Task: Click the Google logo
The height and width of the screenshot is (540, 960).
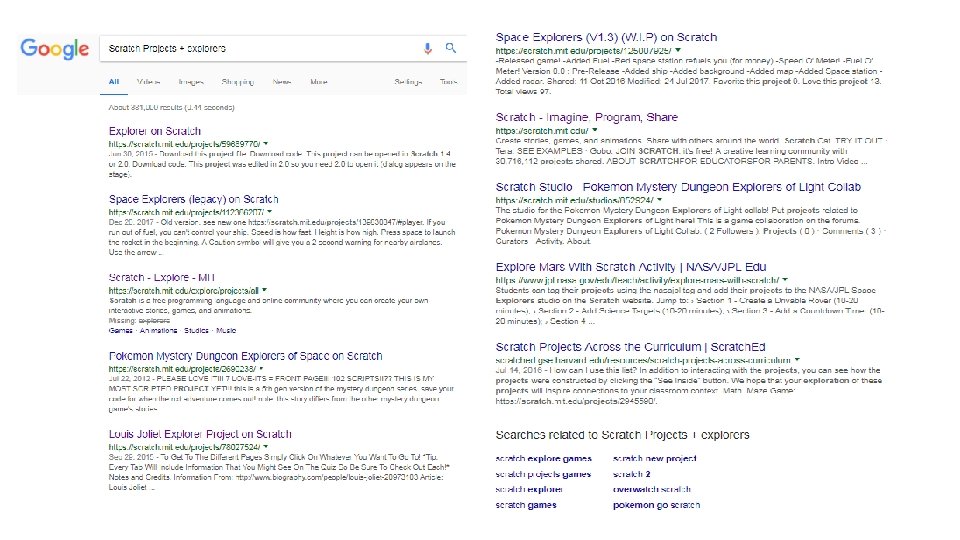Action: 54,49
